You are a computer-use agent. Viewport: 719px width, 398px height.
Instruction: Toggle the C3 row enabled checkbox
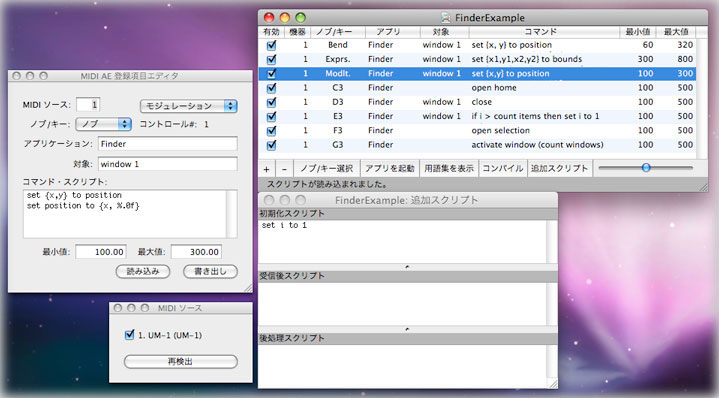[x=271, y=88]
